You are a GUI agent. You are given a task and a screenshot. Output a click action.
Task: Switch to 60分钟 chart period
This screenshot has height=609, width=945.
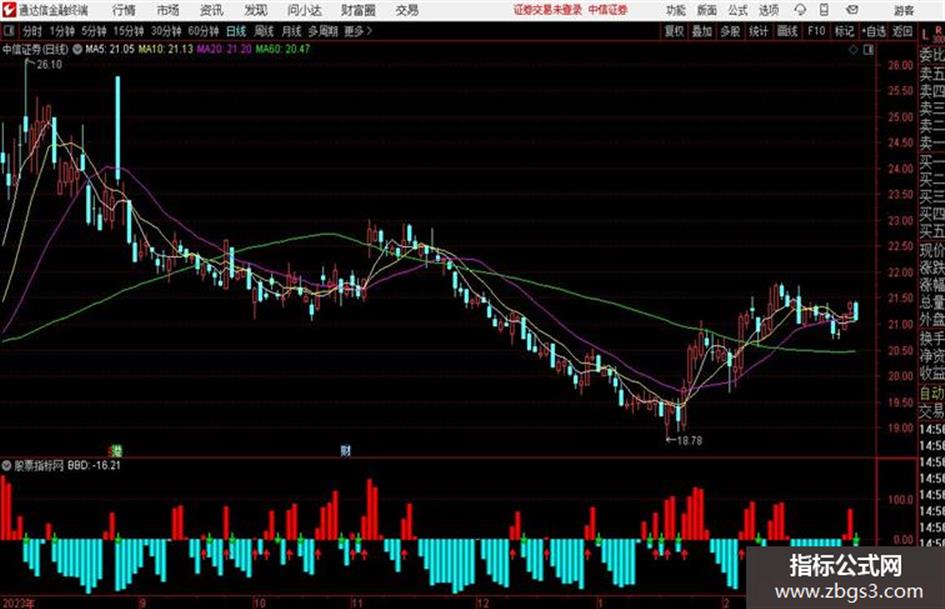[204, 31]
